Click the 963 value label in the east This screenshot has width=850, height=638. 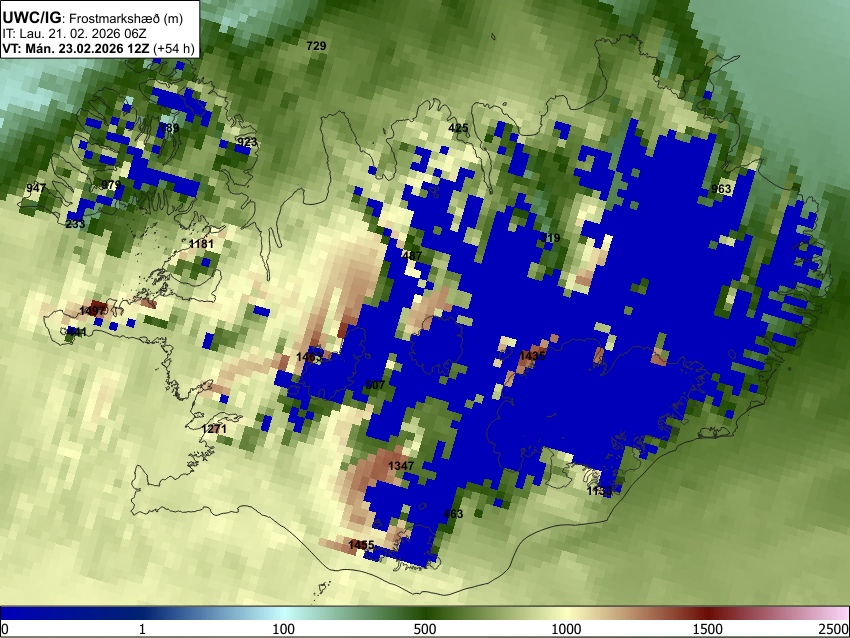tap(721, 189)
